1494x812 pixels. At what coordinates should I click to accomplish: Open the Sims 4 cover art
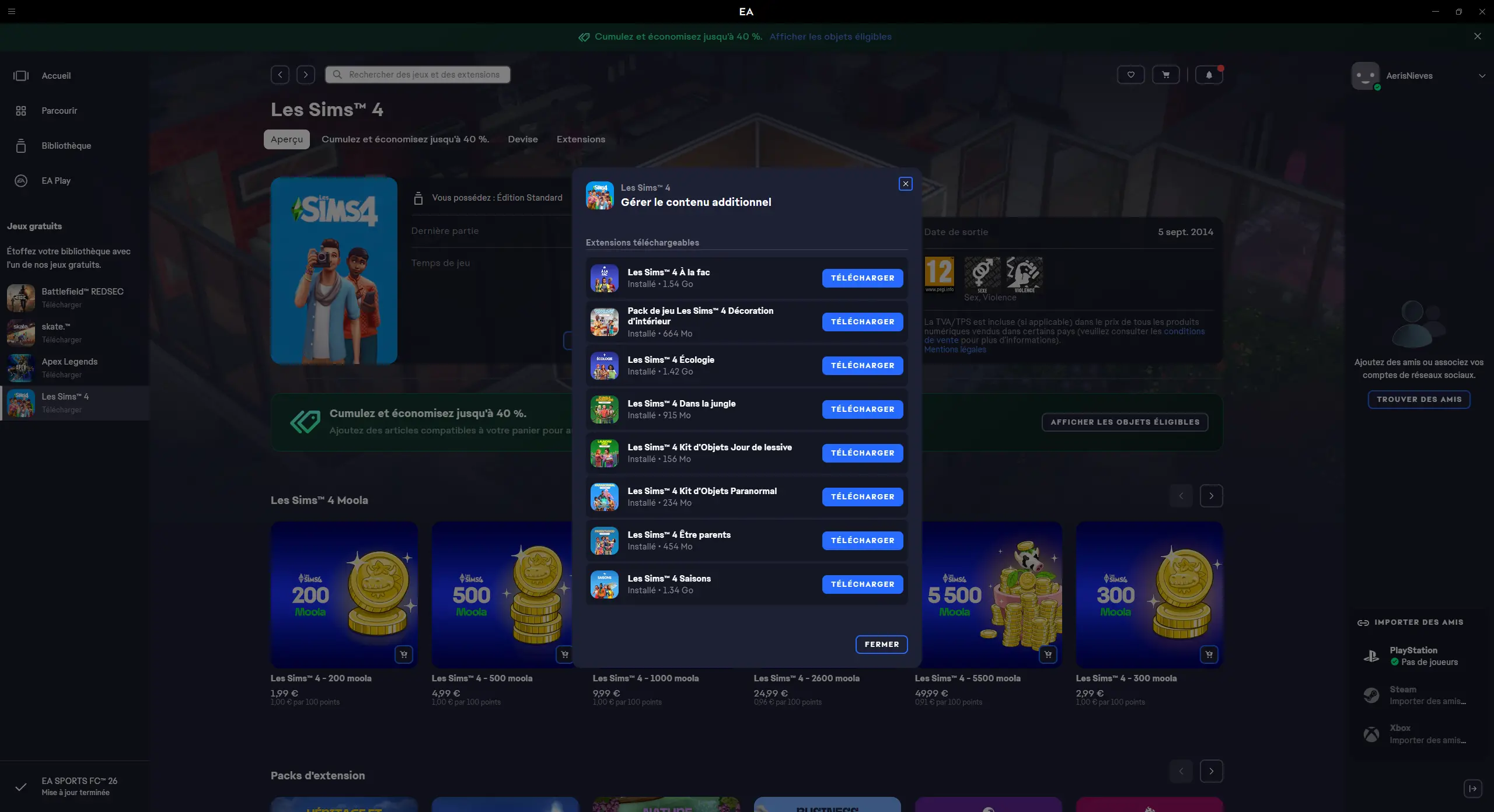[x=334, y=271]
